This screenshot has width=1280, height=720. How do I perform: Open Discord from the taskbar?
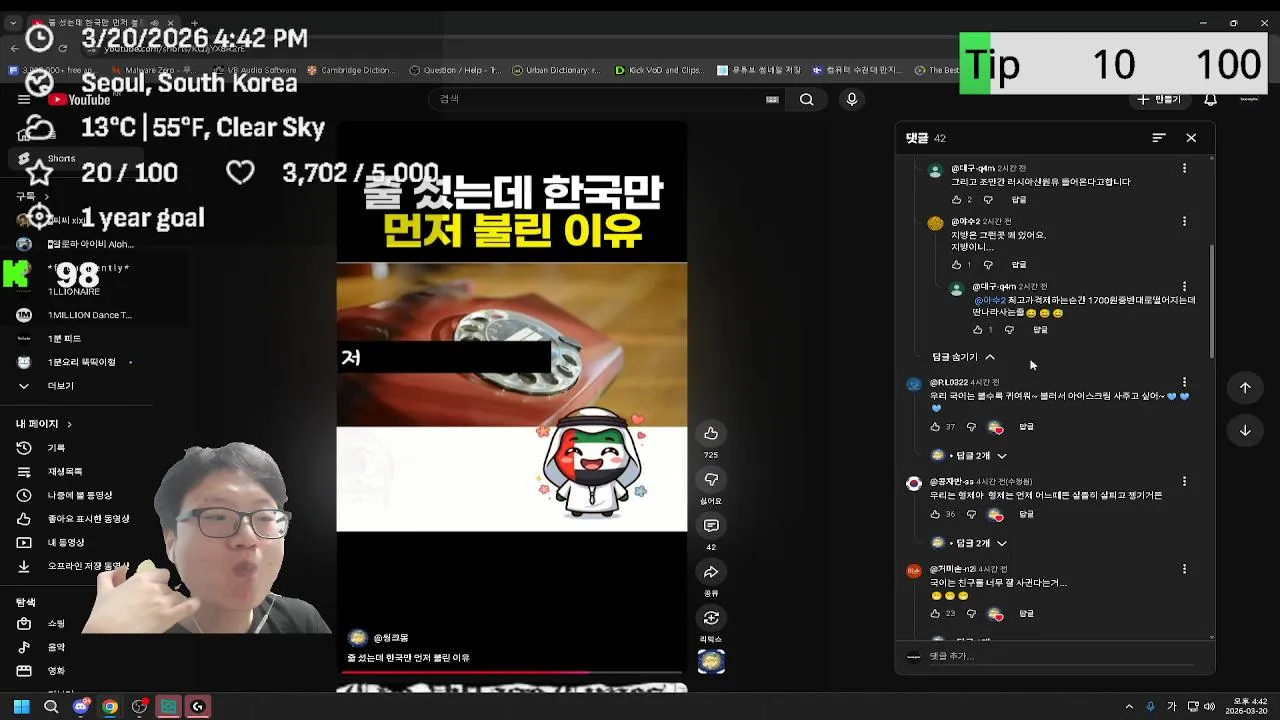pos(81,707)
